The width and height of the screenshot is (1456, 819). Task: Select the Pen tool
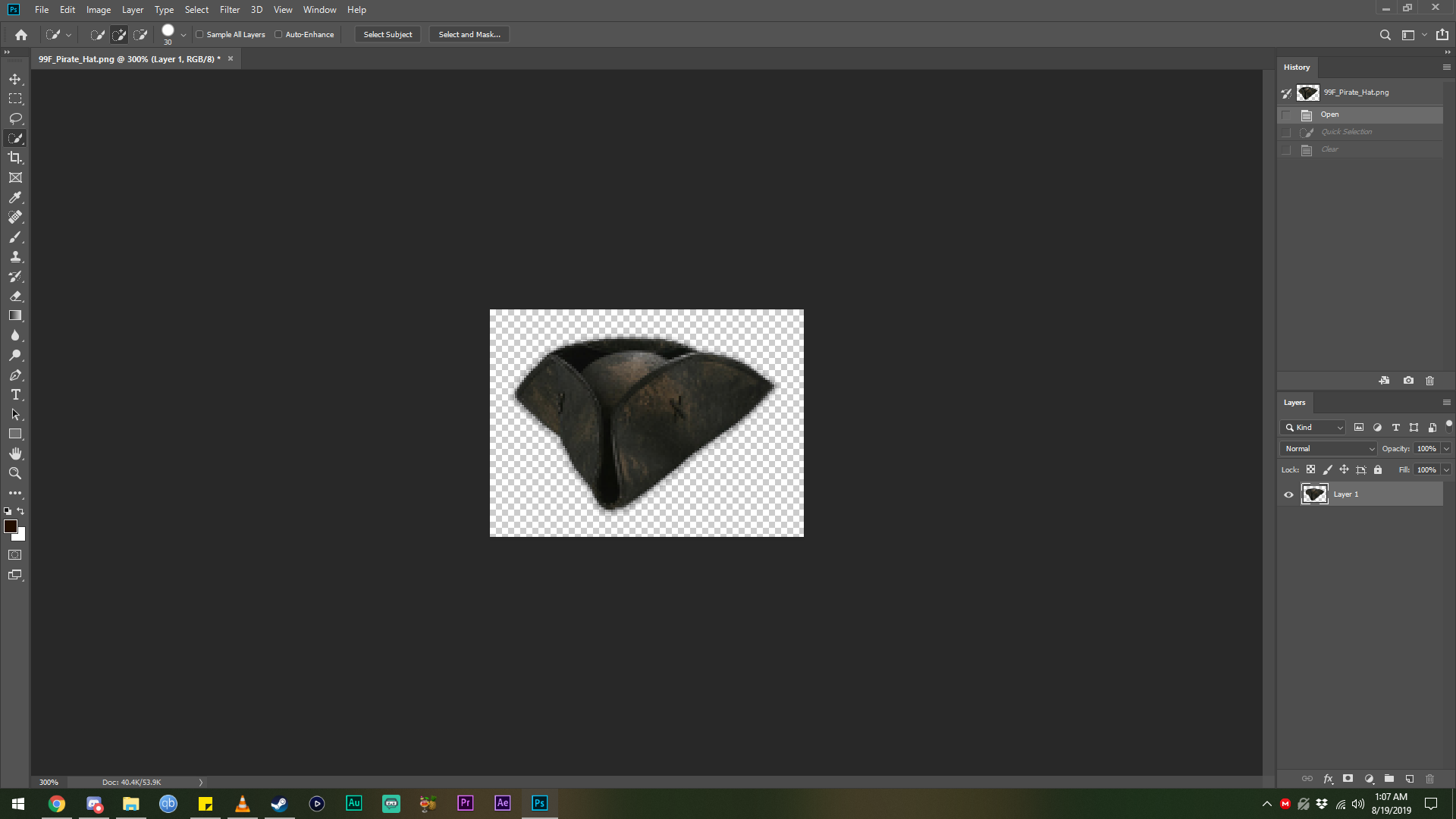[15, 375]
